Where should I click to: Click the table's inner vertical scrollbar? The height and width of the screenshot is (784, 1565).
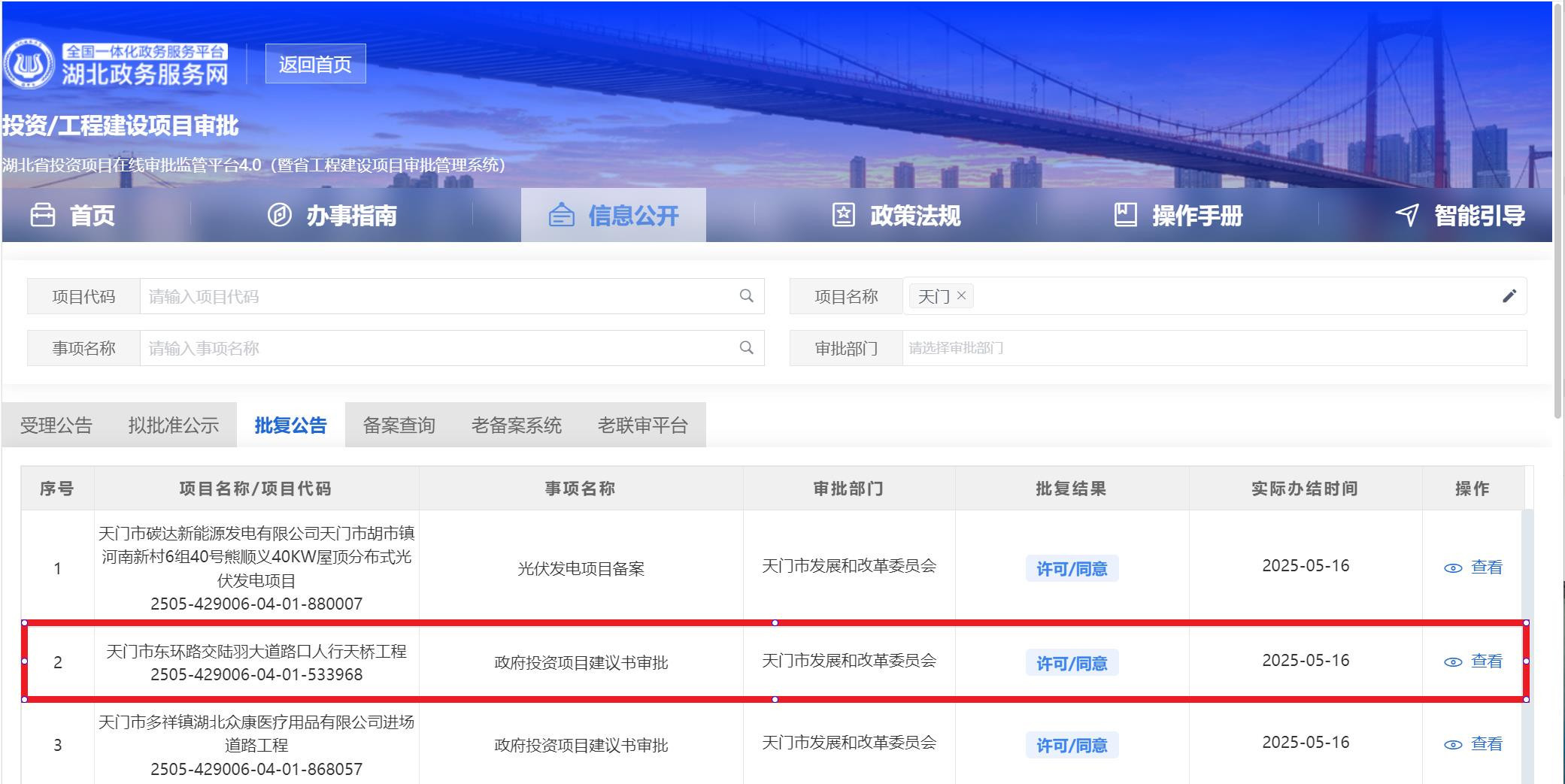click(x=1527, y=646)
